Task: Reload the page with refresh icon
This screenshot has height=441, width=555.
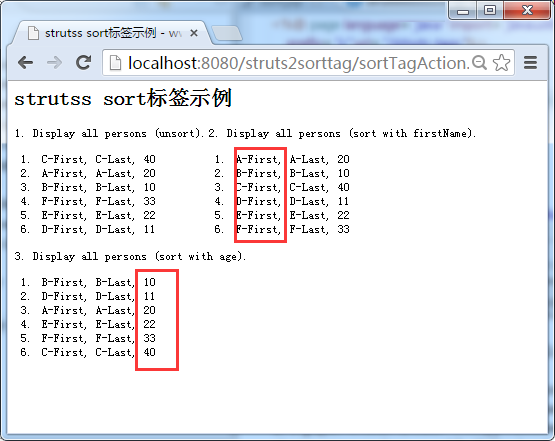Action: [84, 63]
